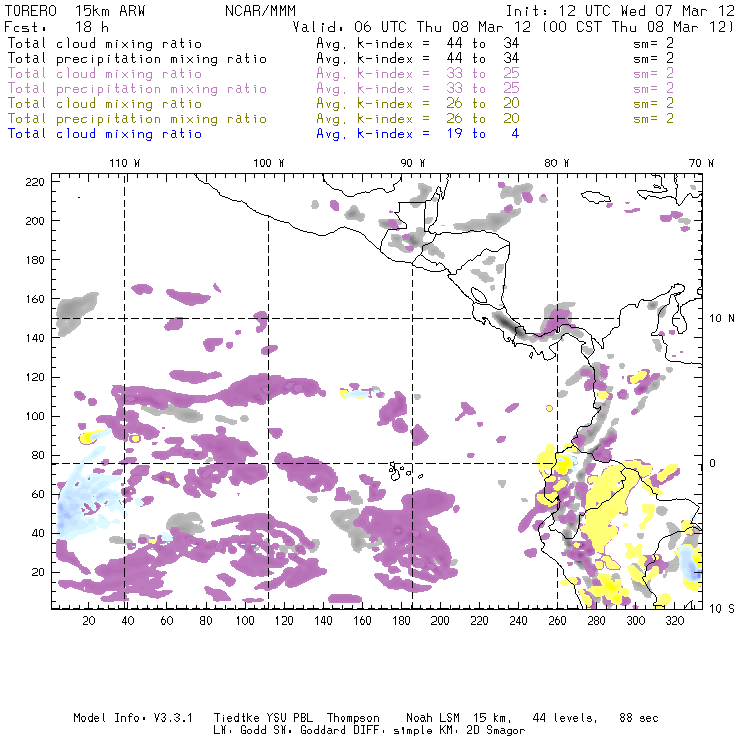Click the "260" tick on the horizontal axis
This screenshot has width=740, height=740.
557,621
